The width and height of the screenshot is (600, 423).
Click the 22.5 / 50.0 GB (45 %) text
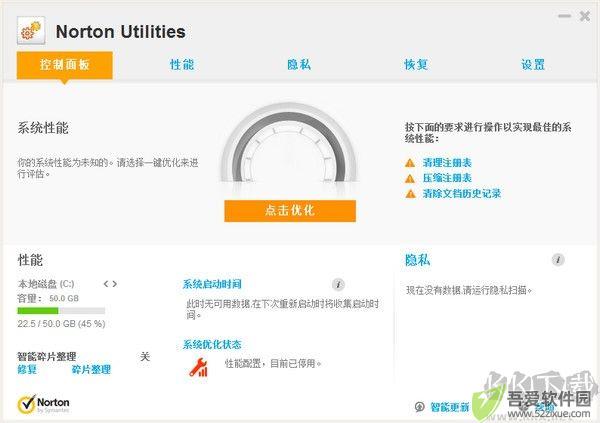click(61, 324)
